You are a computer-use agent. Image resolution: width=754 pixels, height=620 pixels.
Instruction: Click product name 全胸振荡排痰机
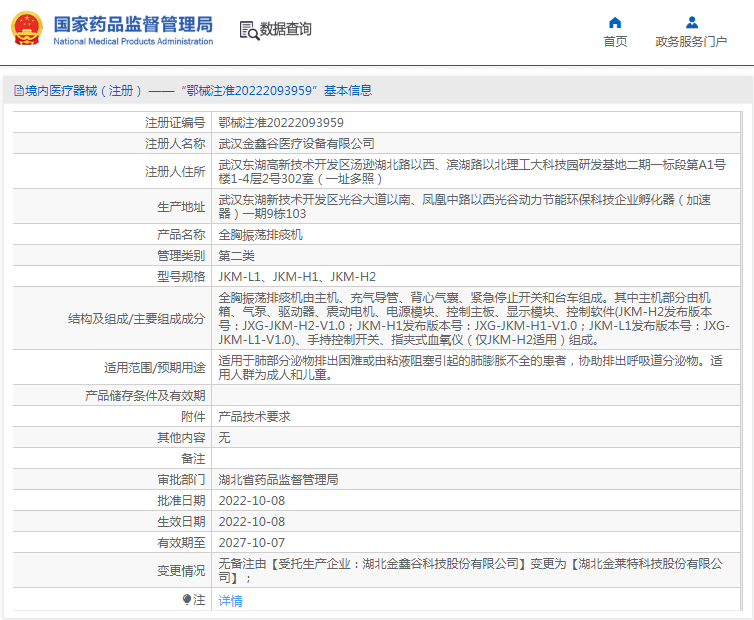pyautogui.click(x=260, y=235)
